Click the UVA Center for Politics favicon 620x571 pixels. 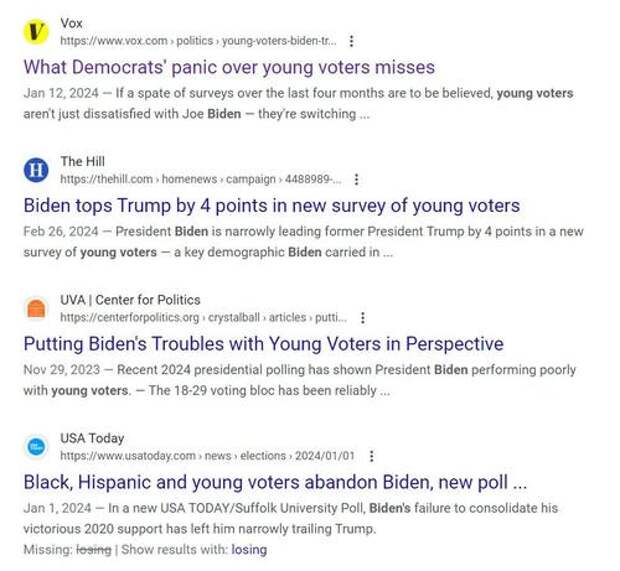pyautogui.click(x=36, y=308)
